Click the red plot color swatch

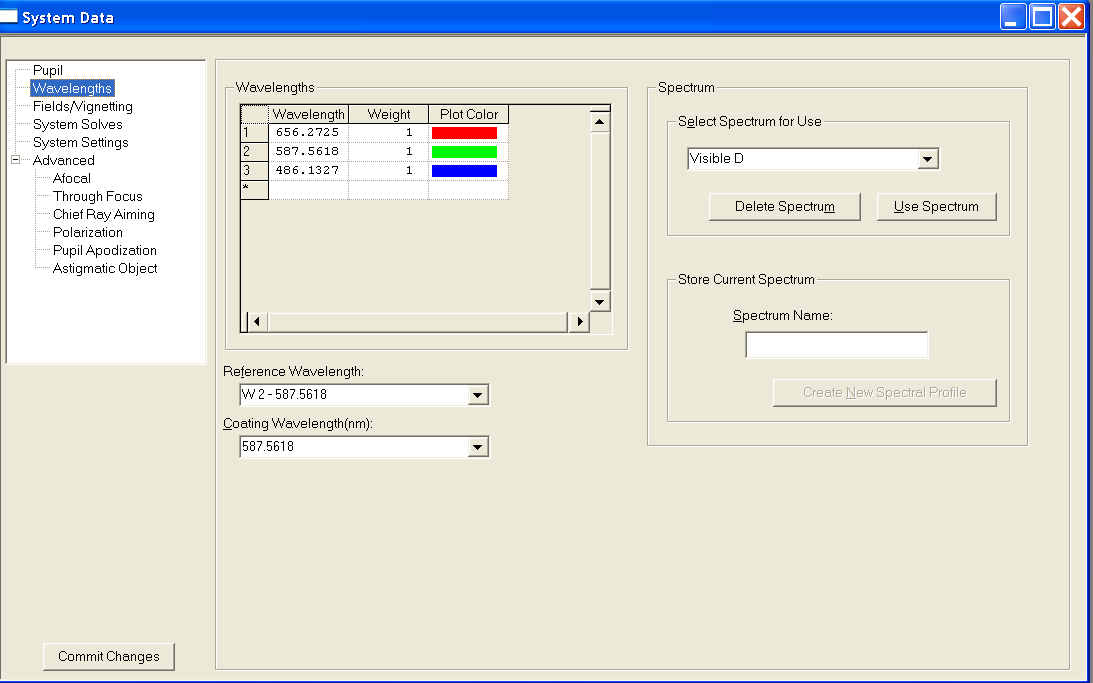(464, 133)
